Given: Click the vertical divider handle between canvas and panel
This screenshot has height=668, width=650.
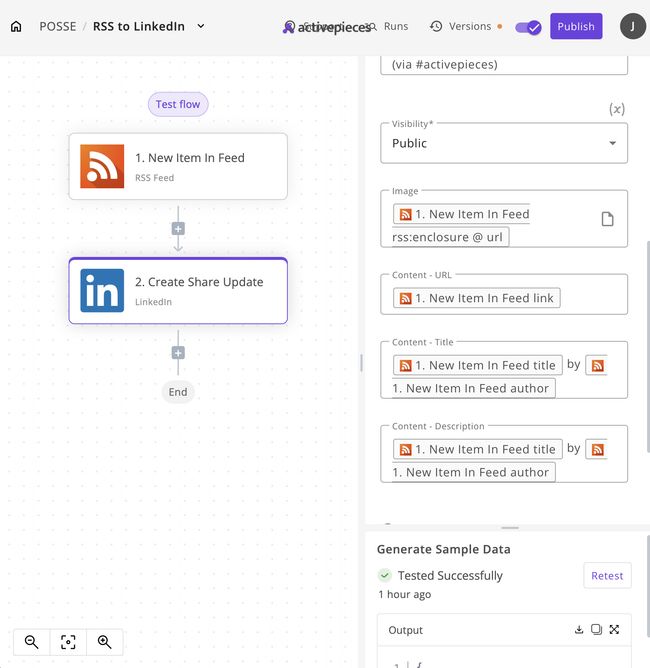Looking at the screenshot, I should [361, 363].
